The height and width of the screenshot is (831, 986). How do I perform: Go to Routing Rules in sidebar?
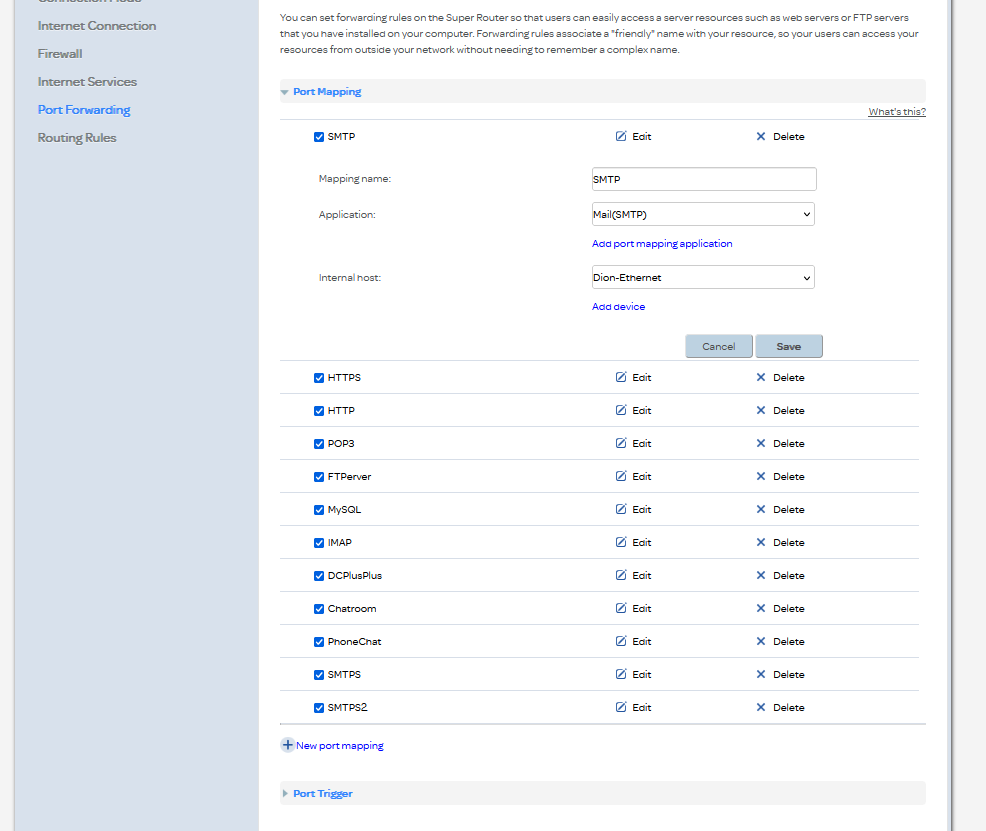(77, 138)
